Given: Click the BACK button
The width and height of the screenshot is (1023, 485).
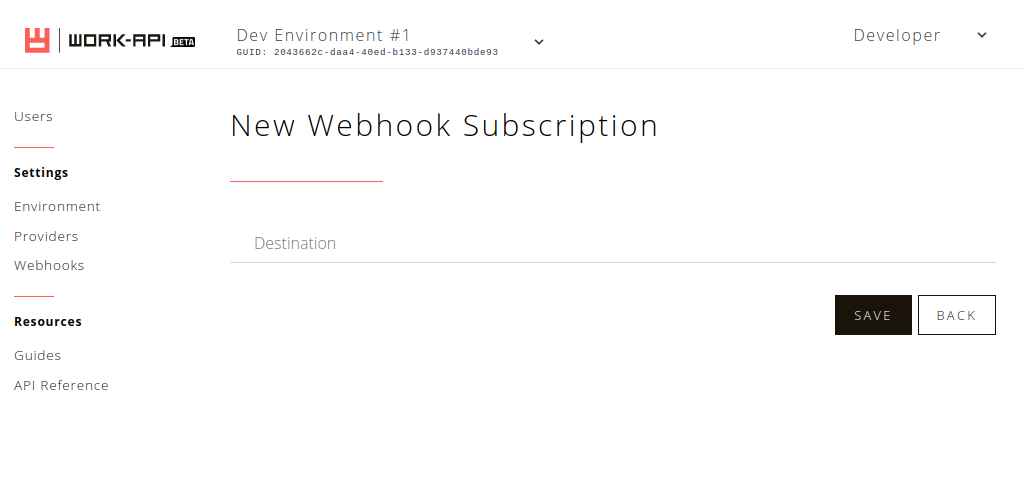Looking at the screenshot, I should tap(956, 315).
